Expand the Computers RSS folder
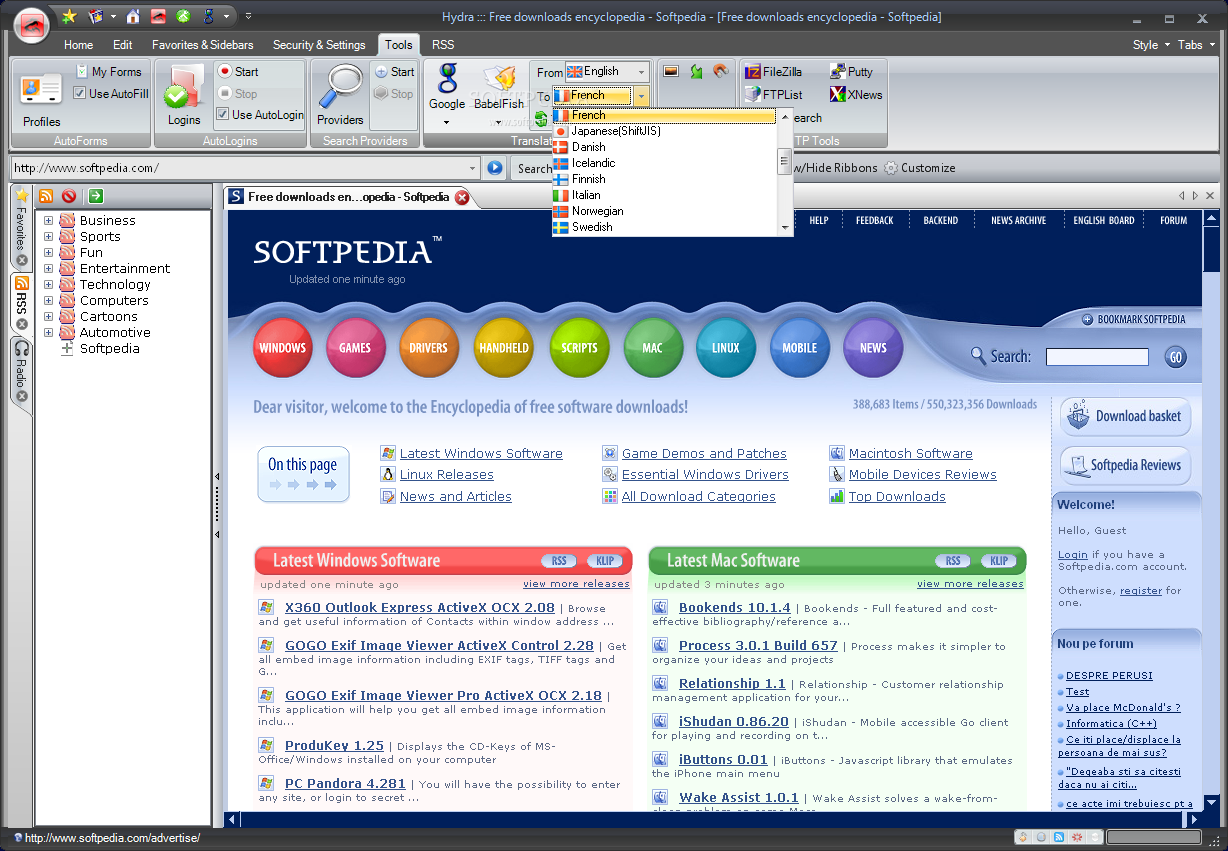The image size is (1228, 851). coord(48,301)
